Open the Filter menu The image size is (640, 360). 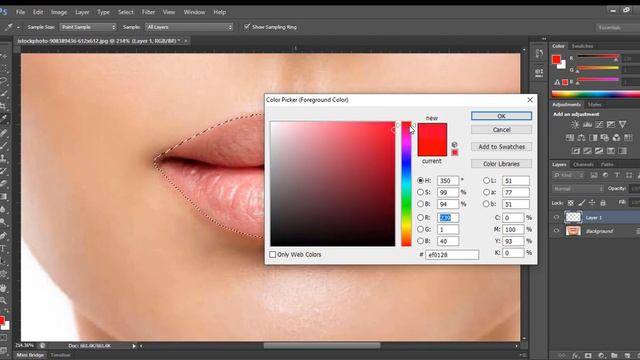(148, 12)
